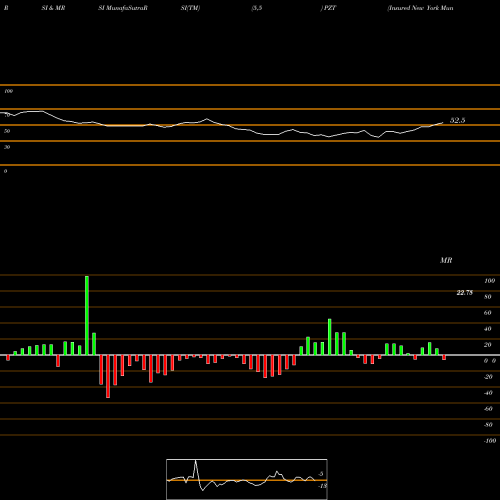Click the -80 label on MR axis
Image resolution: width=500 pixels, height=500 pixels.
(488, 425)
